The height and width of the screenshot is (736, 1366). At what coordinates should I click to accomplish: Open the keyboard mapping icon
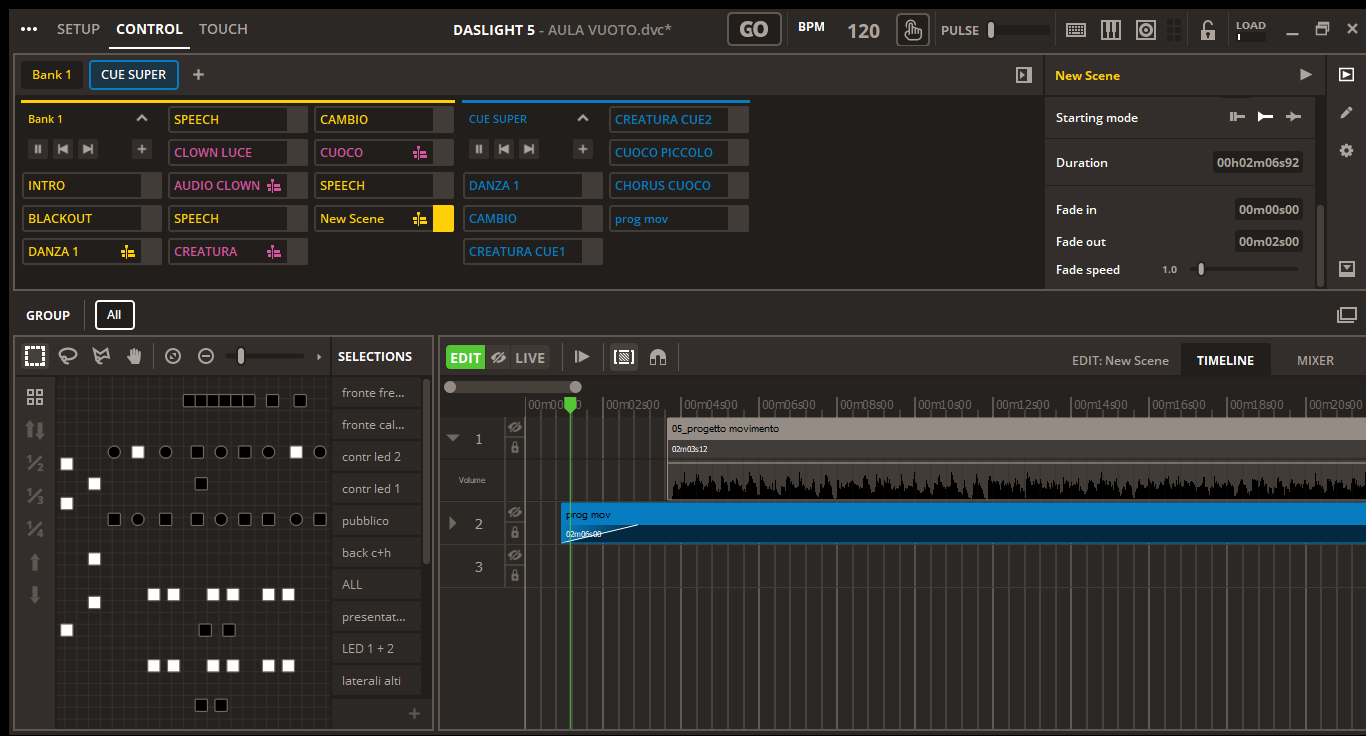tap(1076, 30)
